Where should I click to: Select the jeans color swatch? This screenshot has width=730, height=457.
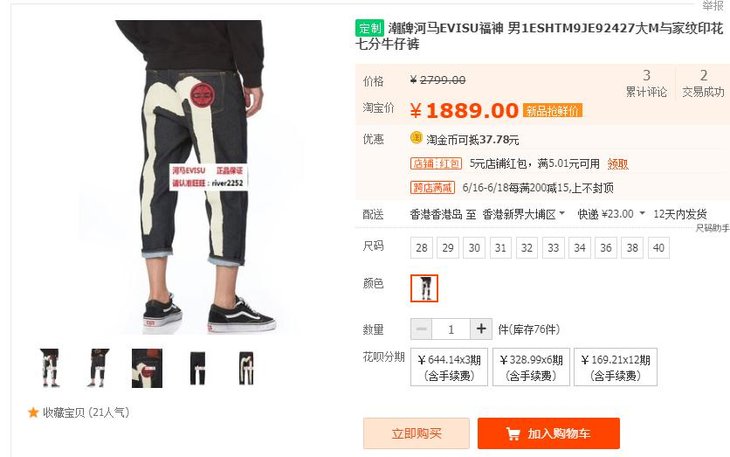[424, 288]
